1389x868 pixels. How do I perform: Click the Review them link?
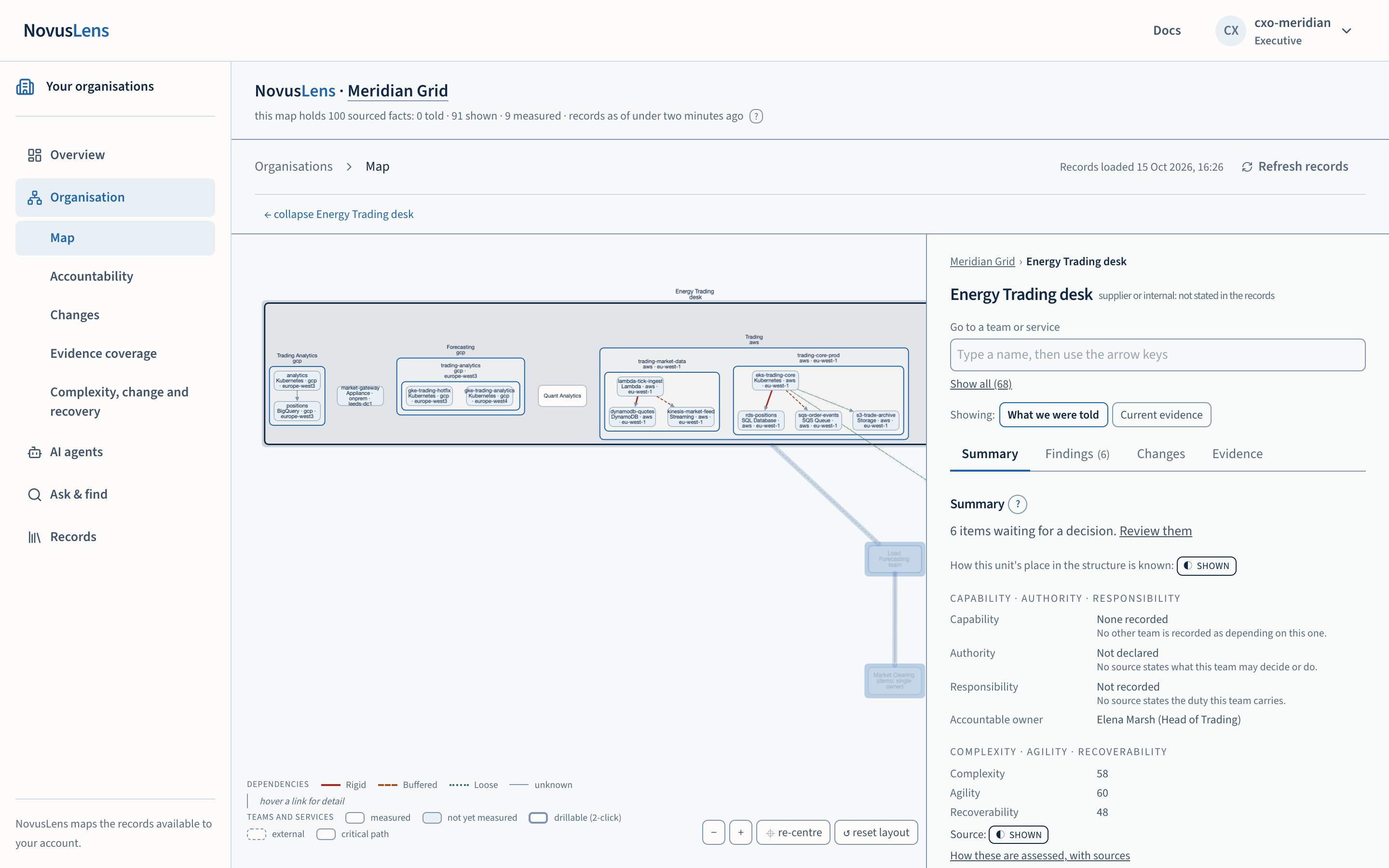coord(1155,530)
